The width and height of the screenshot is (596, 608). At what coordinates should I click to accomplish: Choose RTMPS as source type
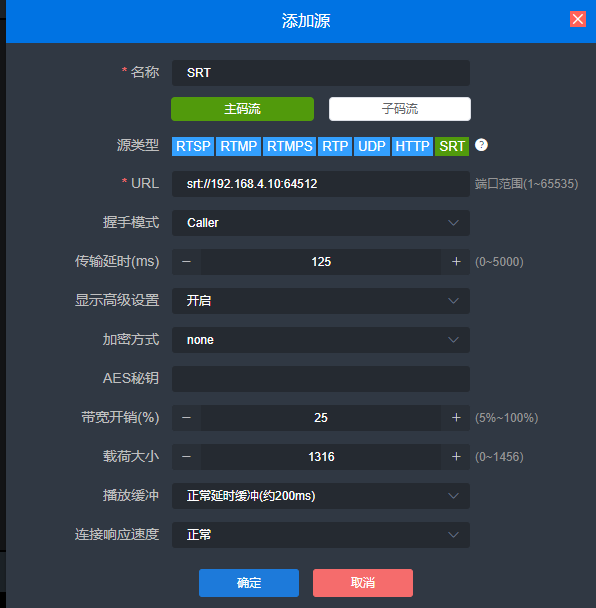click(x=289, y=147)
